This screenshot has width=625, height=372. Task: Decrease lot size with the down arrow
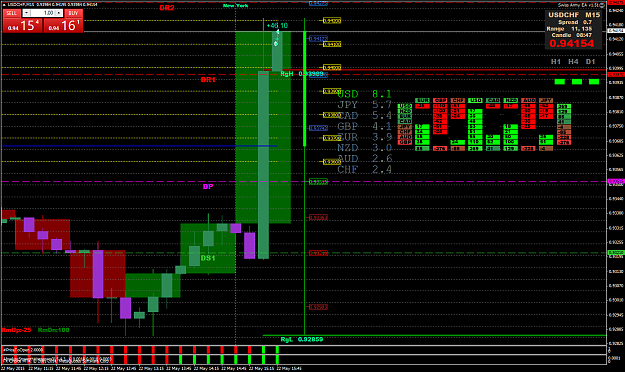click(26, 13)
